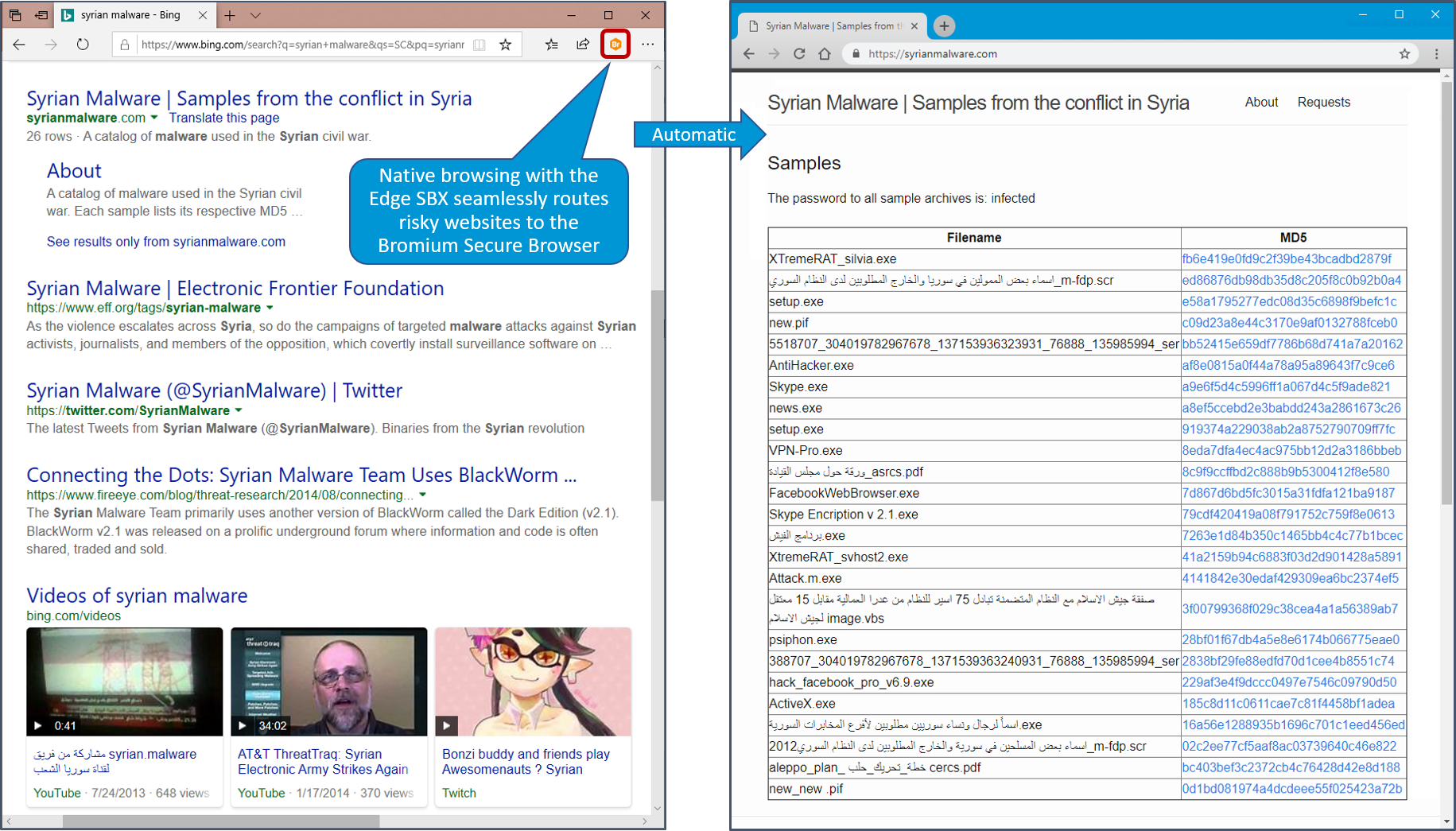Viewport: 1456px width, 831px height.
Task: Open a new tab in Edge
Action: (x=230, y=15)
